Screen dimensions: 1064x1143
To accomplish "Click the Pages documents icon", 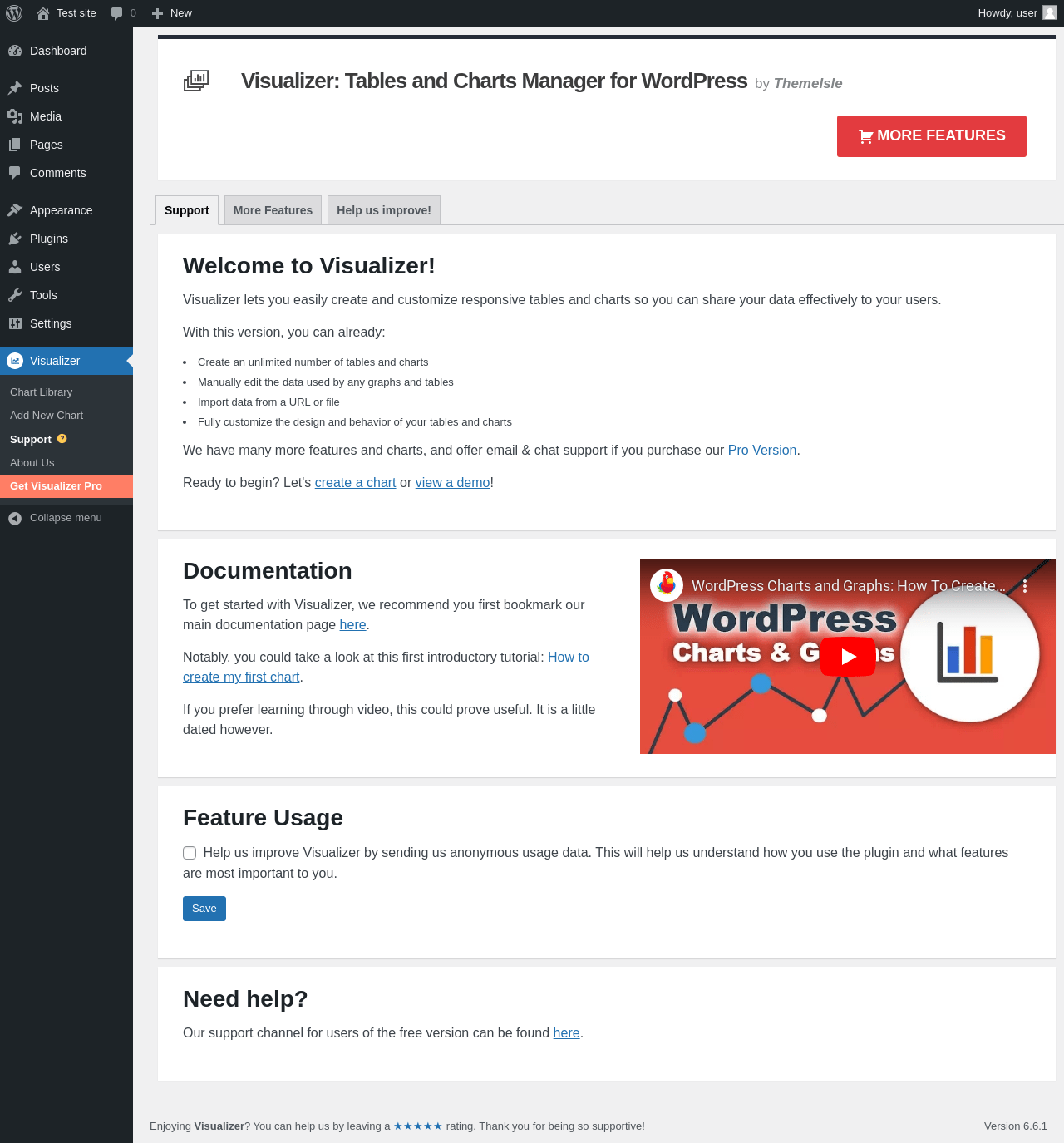I will pos(15,145).
